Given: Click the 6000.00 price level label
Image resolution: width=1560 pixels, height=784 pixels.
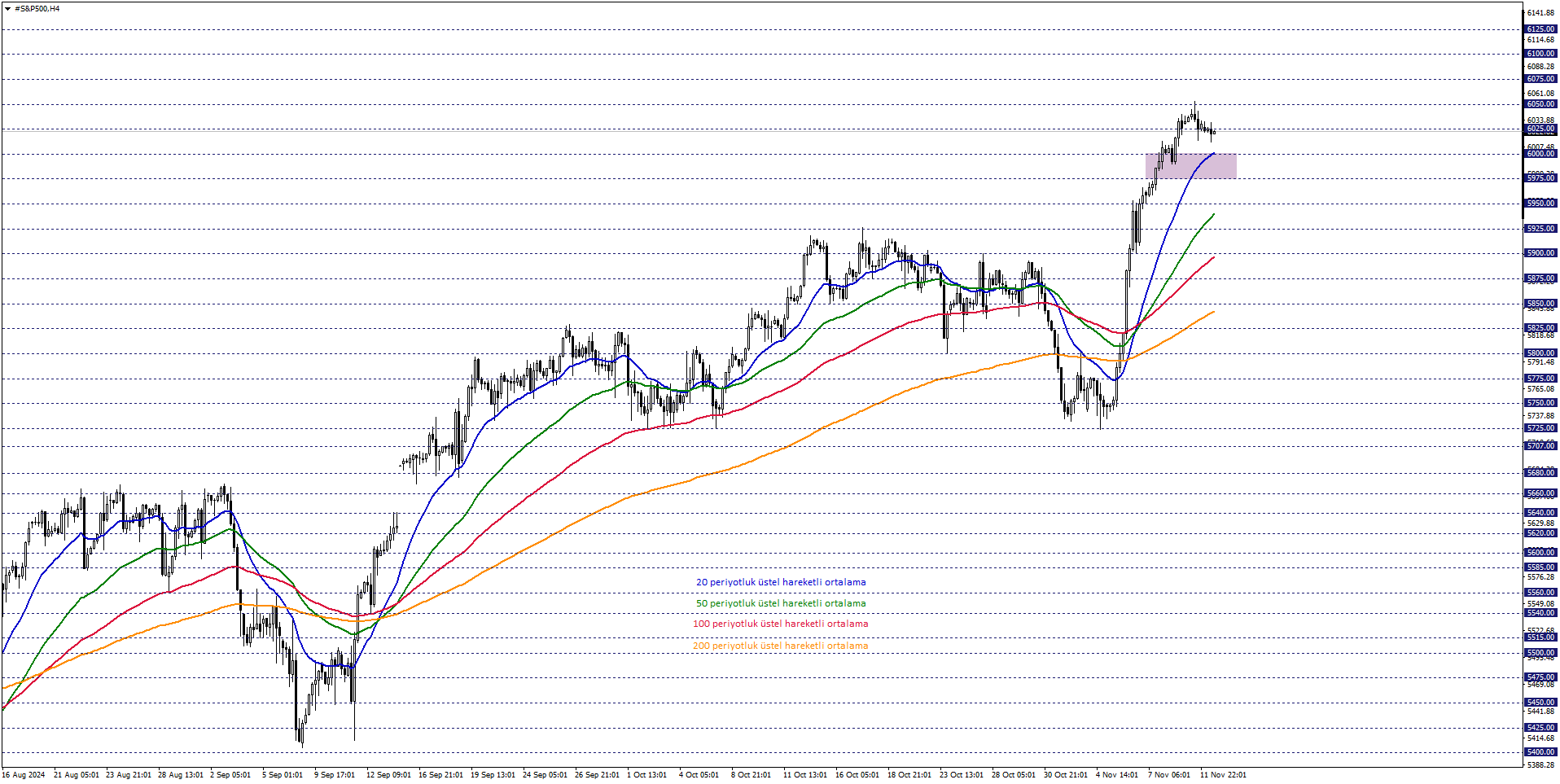Looking at the screenshot, I should [x=1540, y=154].
